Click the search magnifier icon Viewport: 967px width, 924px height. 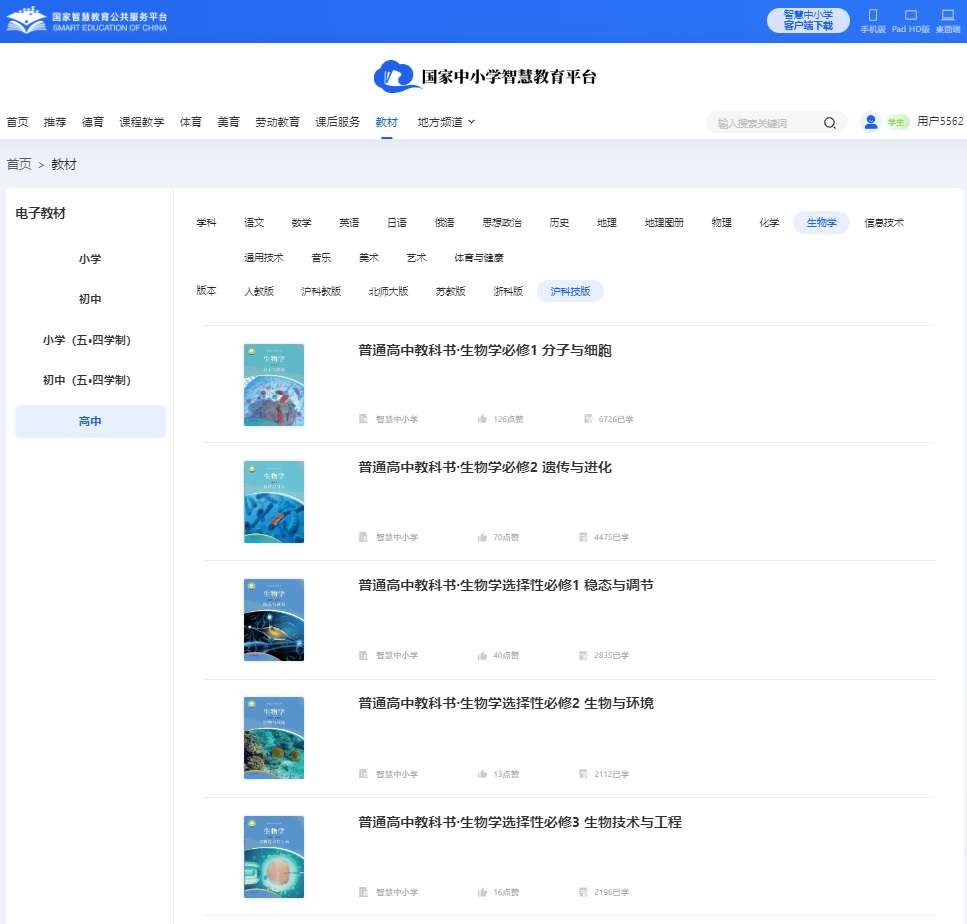(830, 122)
